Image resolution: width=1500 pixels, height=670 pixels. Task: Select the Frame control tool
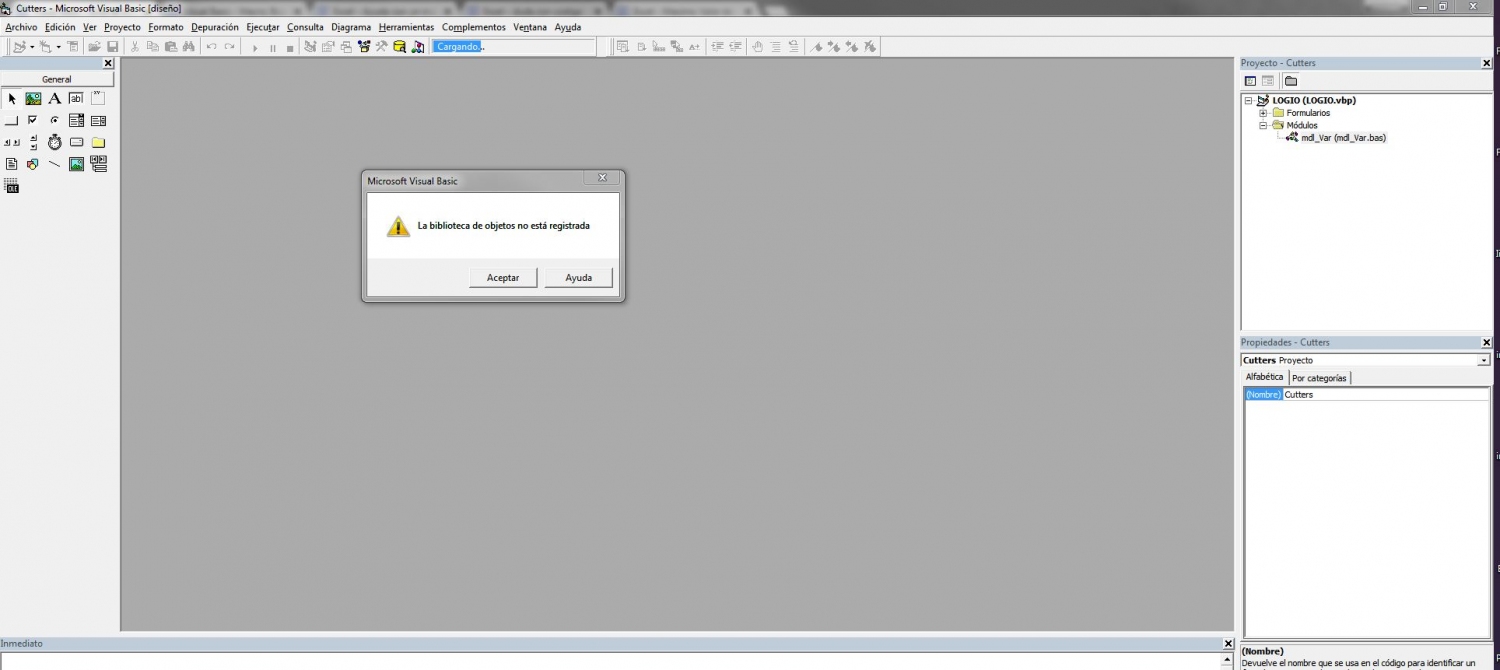tap(98, 98)
